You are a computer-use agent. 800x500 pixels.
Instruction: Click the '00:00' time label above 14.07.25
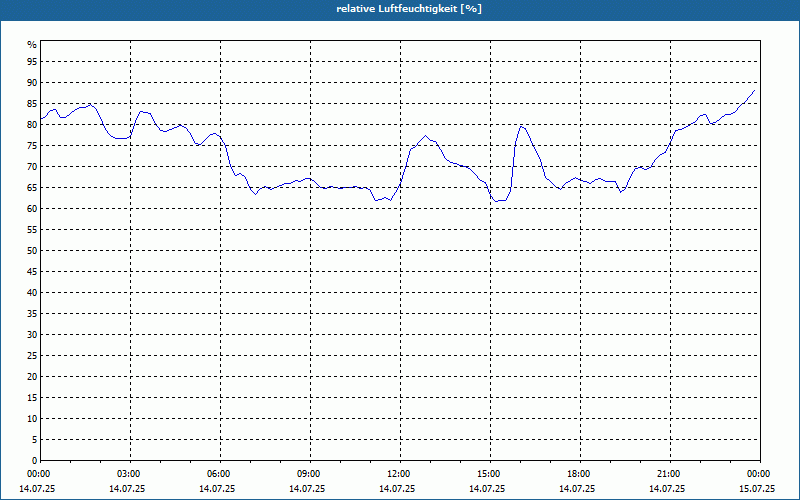click(x=37, y=474)
